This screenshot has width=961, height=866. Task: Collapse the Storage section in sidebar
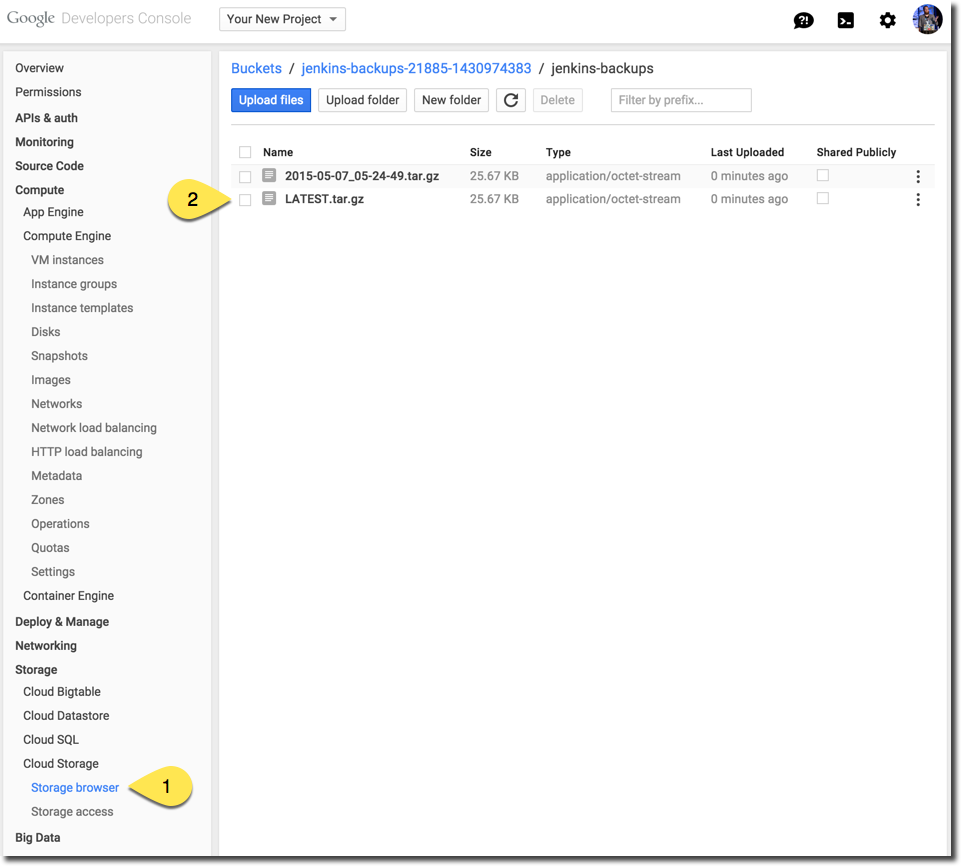click(36, 670)
